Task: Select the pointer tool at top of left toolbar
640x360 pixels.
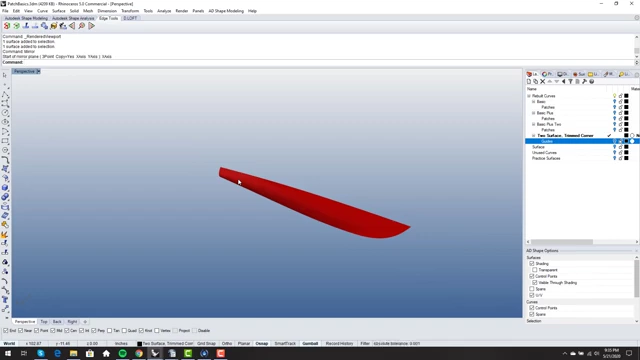Action: coord(5,75)
